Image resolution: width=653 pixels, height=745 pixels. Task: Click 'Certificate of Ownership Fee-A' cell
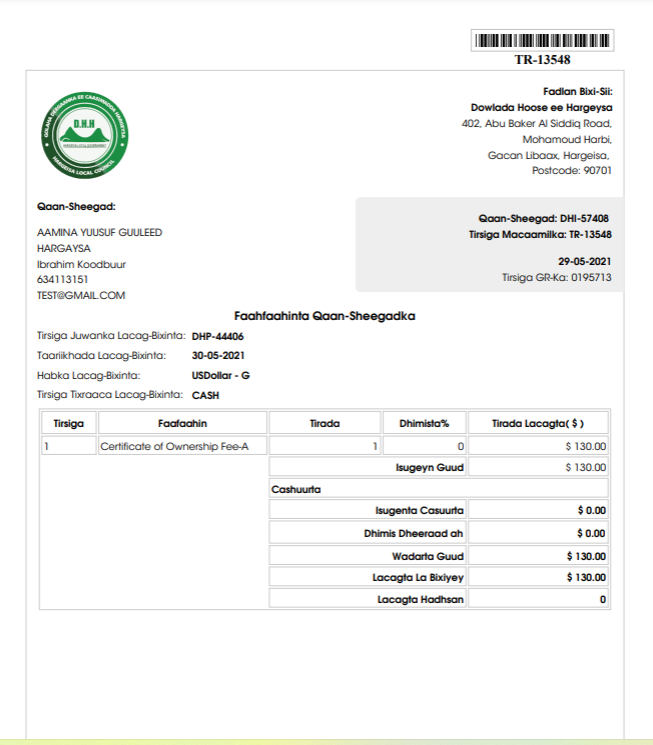pos(182,446)
